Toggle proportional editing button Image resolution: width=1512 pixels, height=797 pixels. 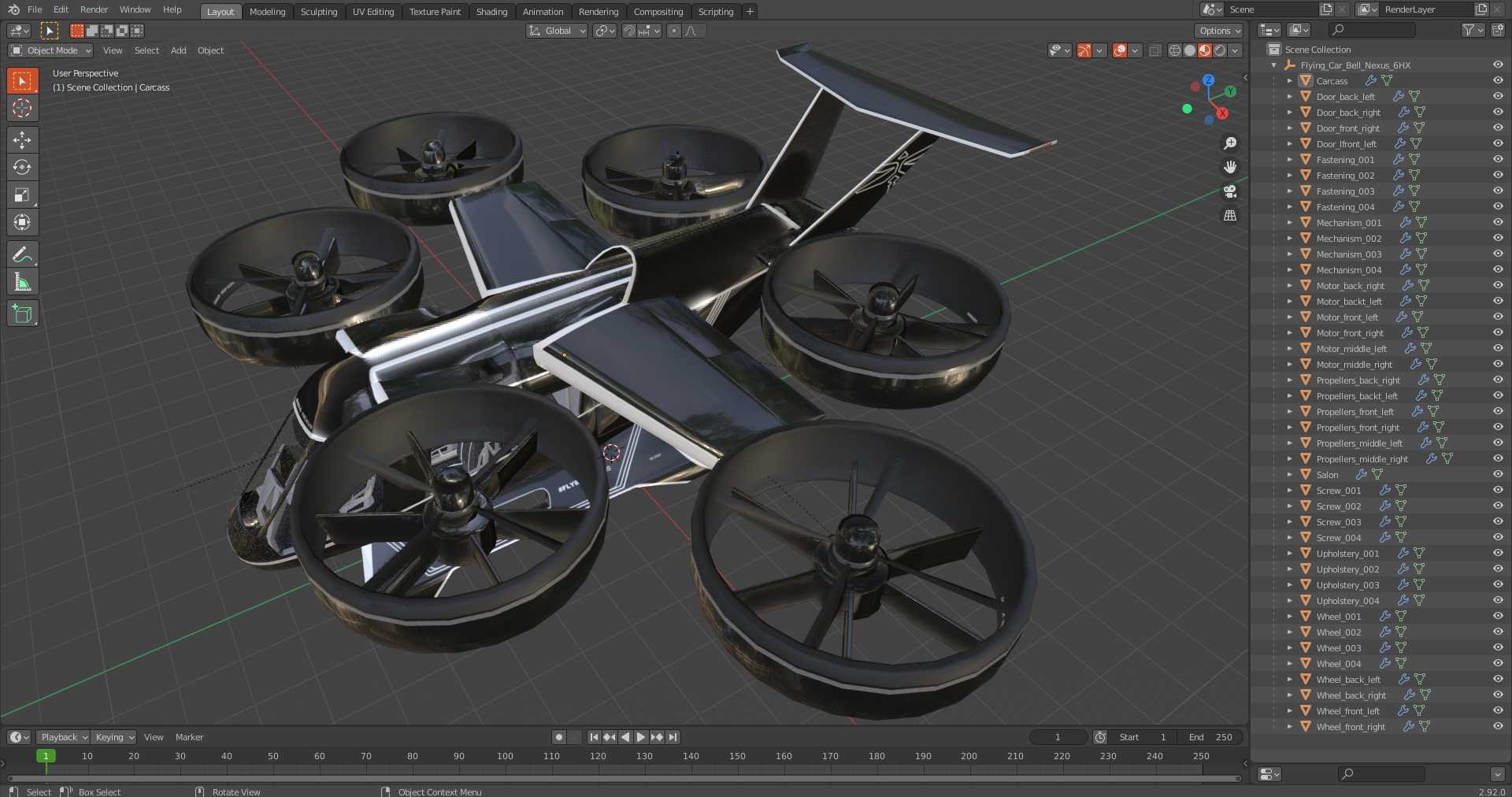point(674,31)
